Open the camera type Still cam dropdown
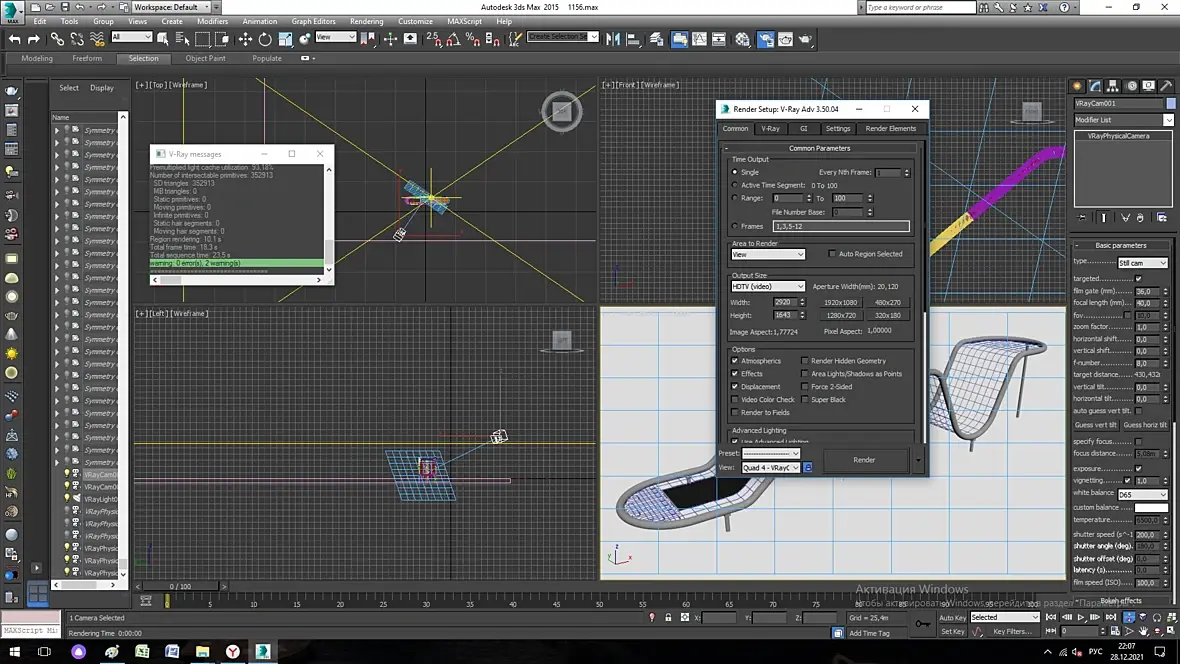1180x664 pixels. pyautogui.click(x=1142, y=263)
